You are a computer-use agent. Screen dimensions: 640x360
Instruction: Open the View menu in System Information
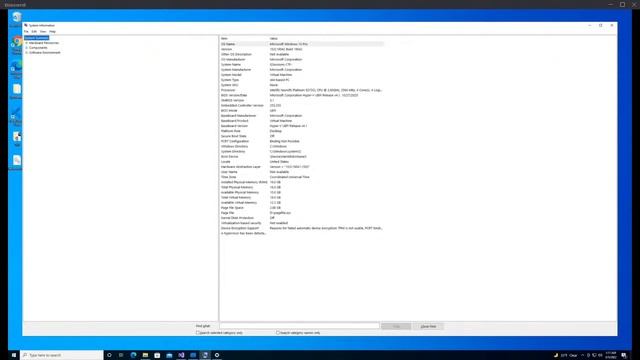43,31
